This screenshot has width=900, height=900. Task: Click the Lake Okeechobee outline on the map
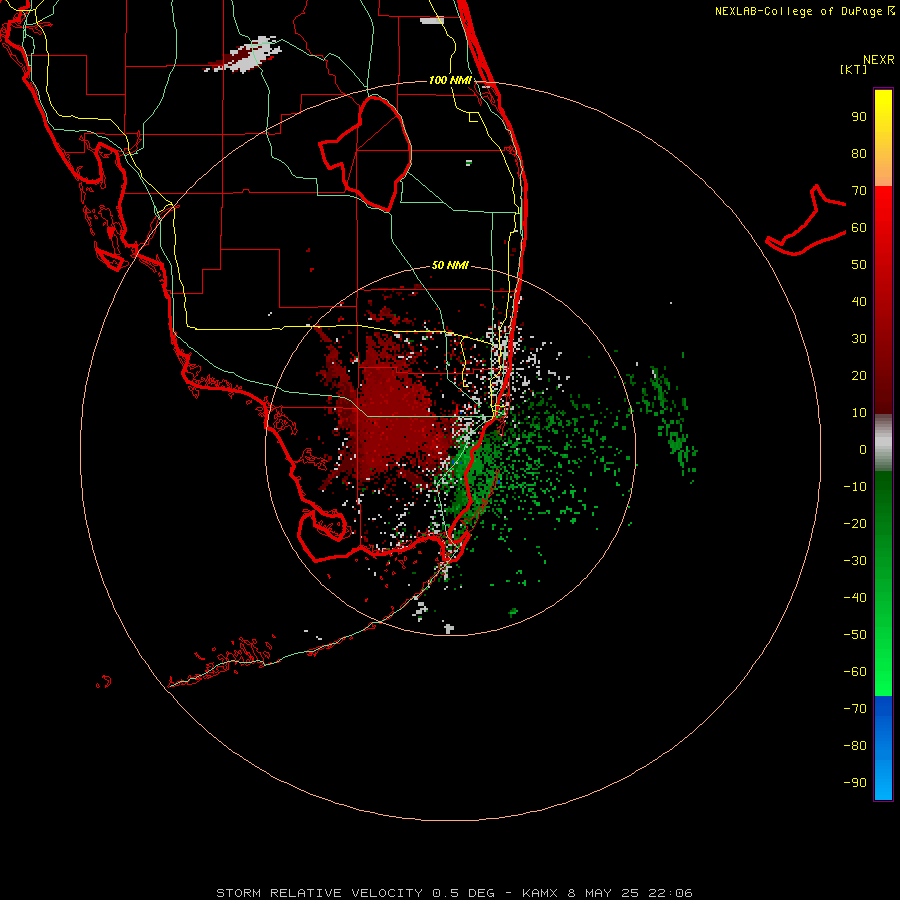(366, 152)
